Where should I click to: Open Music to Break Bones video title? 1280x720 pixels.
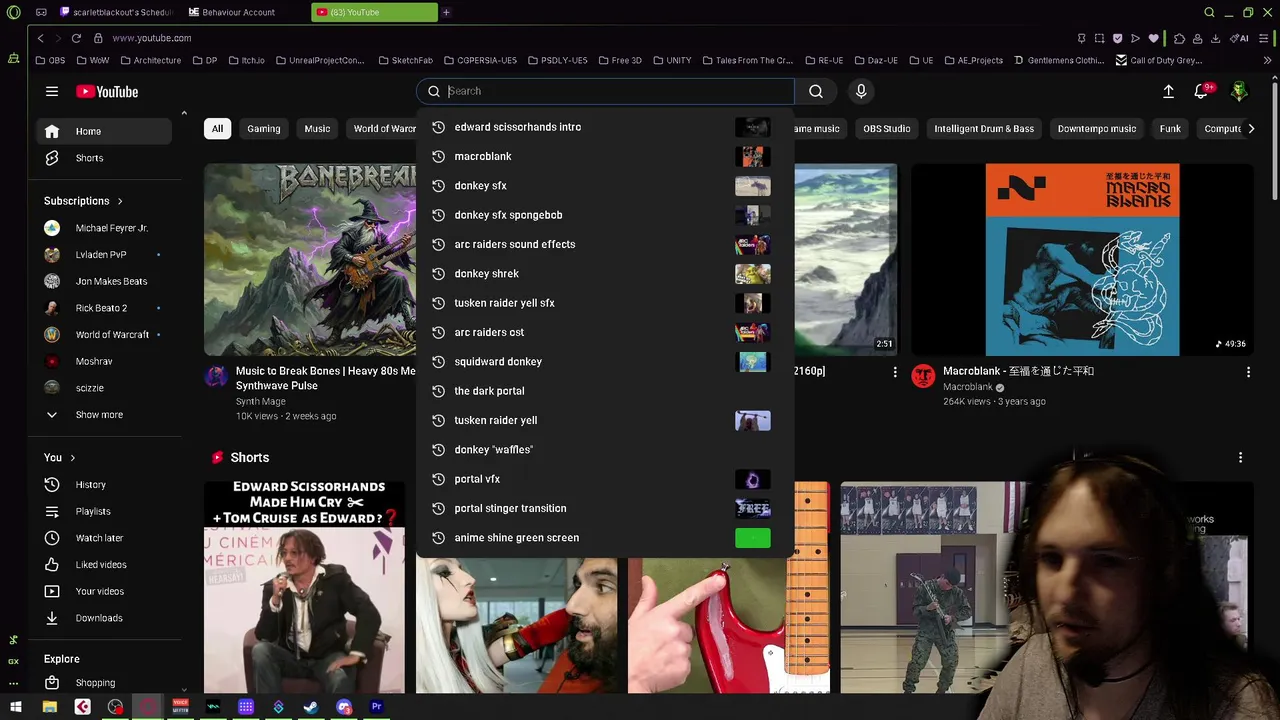point(325,378)
